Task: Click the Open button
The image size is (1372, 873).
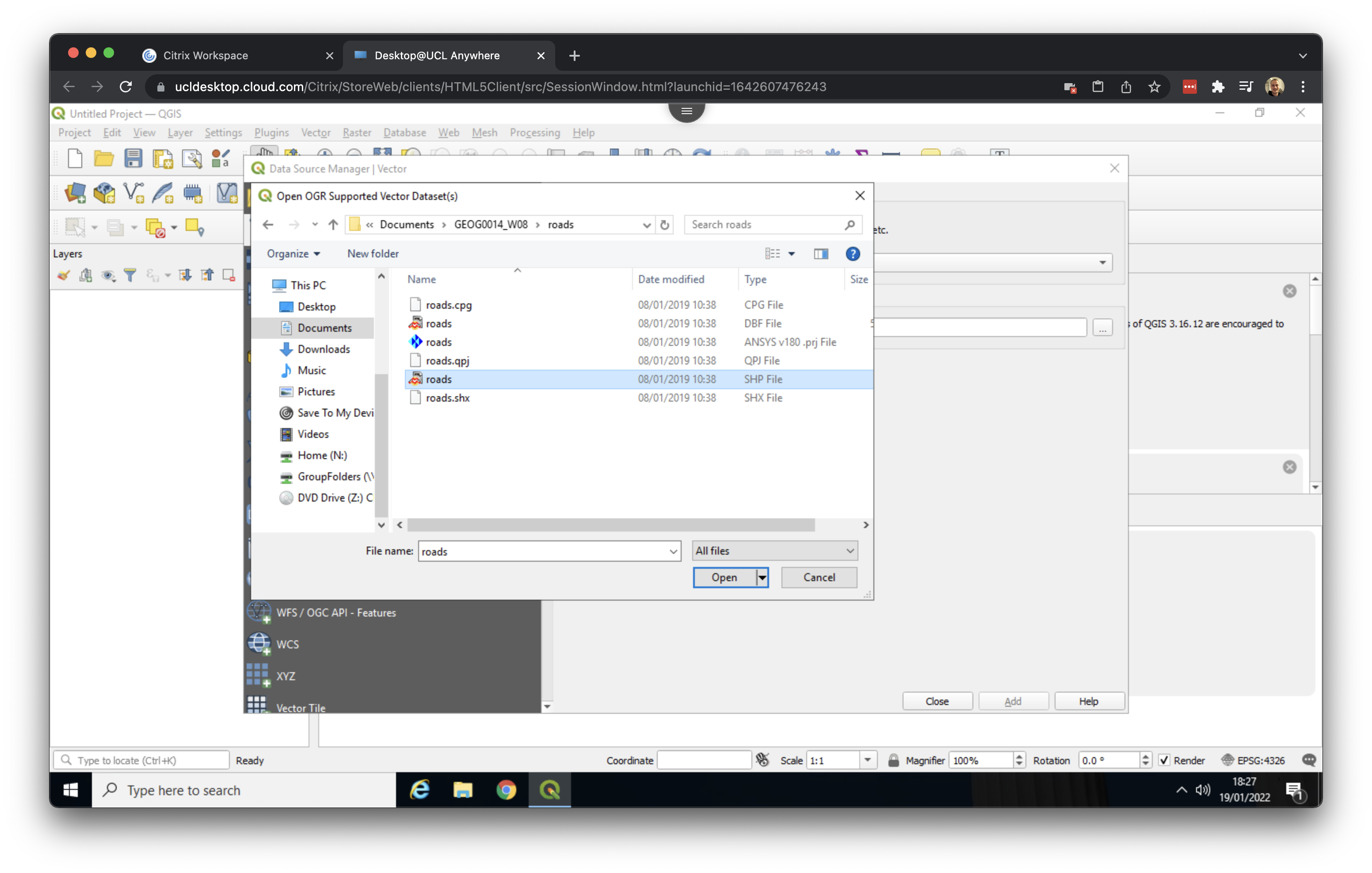Action: pos(724,578)
